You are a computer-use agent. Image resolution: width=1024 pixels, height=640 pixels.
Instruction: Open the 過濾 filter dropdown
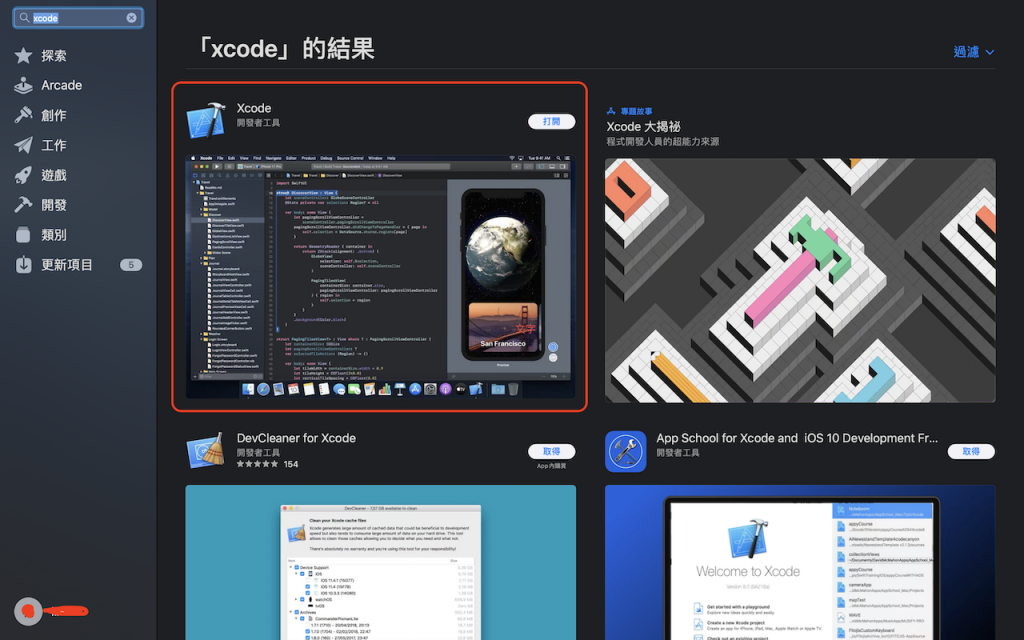coord(974,52)
